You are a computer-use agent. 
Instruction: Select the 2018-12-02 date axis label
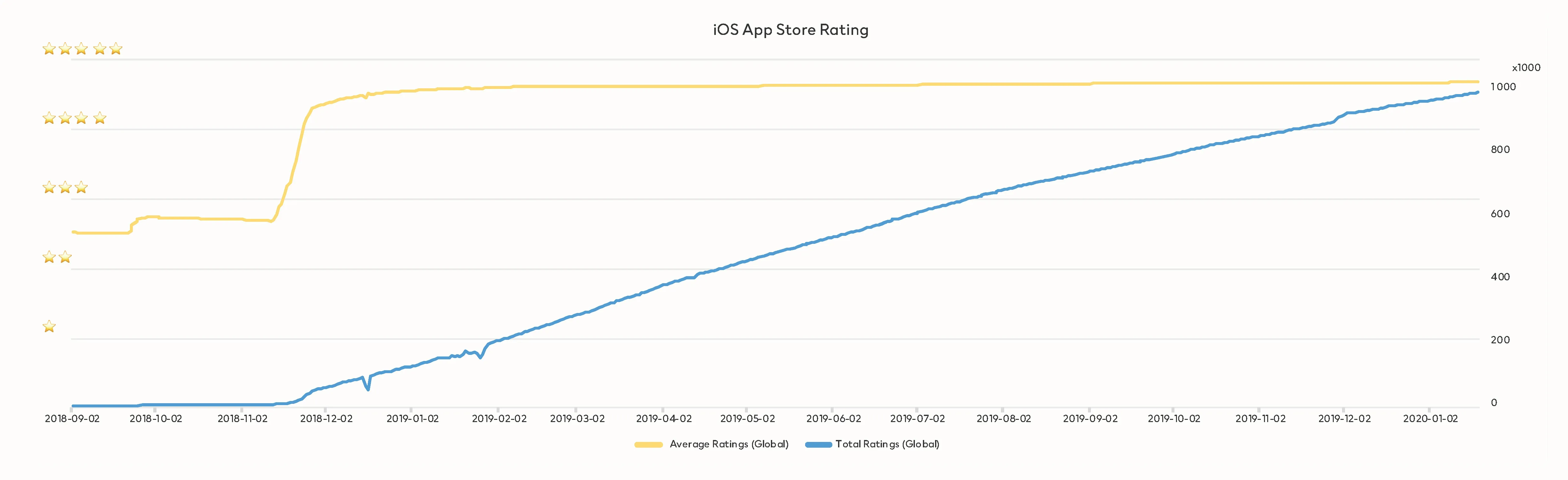pos(326,419)
